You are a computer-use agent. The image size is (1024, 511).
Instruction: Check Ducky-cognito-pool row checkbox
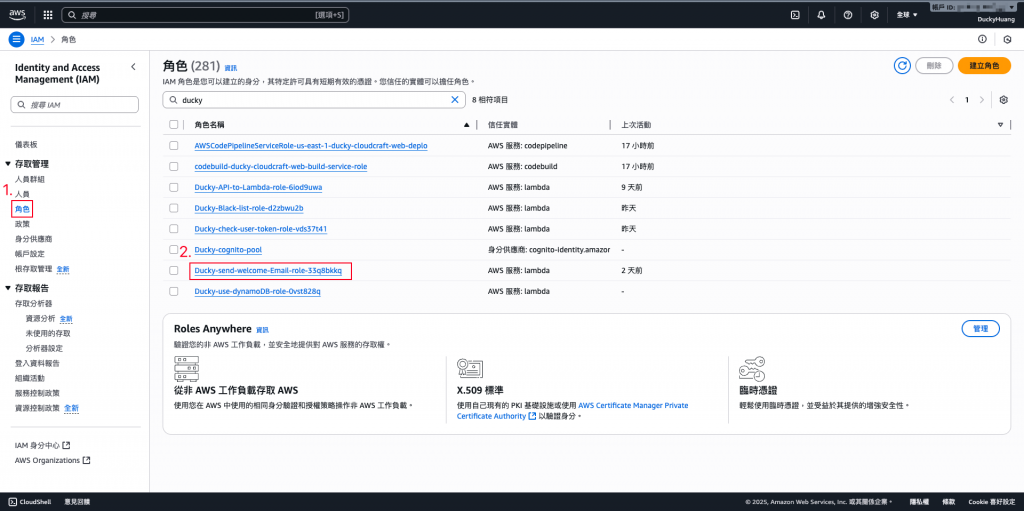point(174,250)
